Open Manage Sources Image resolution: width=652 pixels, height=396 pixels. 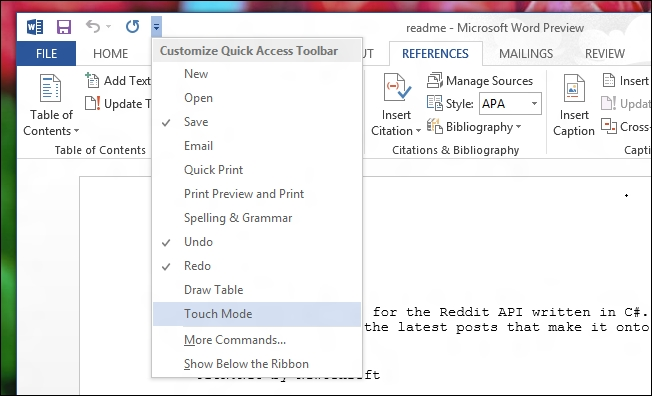[480, 81]
